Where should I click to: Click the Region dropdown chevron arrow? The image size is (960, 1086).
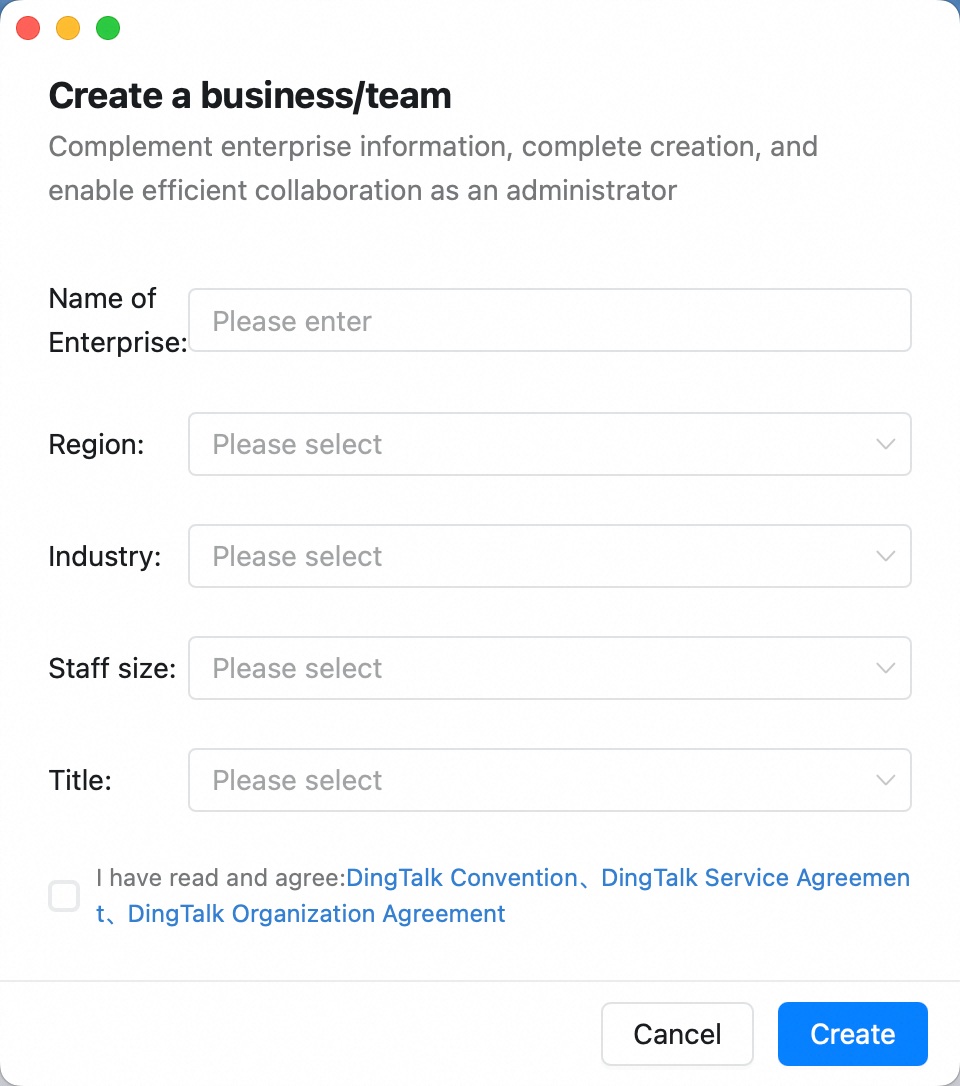pos(886,444)
